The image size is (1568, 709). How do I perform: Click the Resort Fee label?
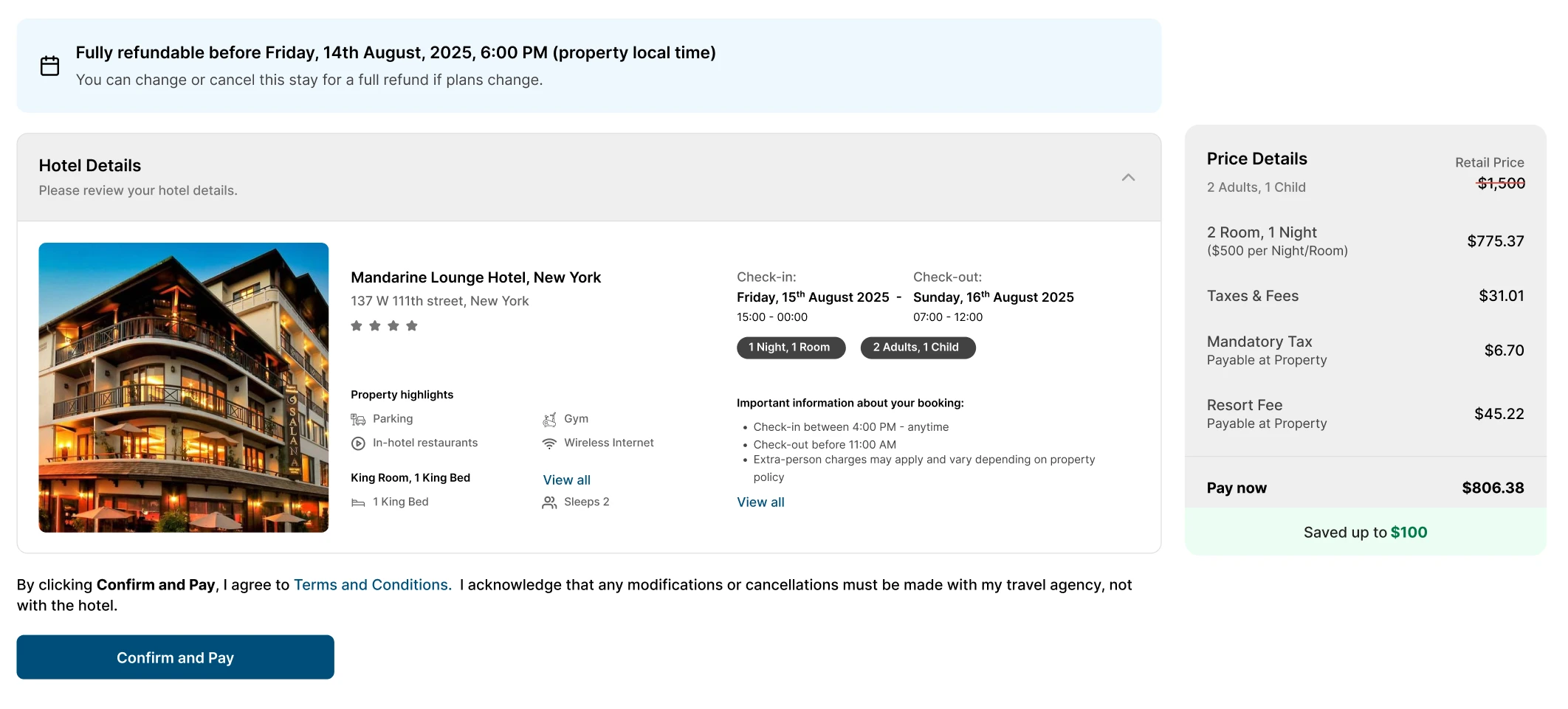click(x=1245, y=405)
